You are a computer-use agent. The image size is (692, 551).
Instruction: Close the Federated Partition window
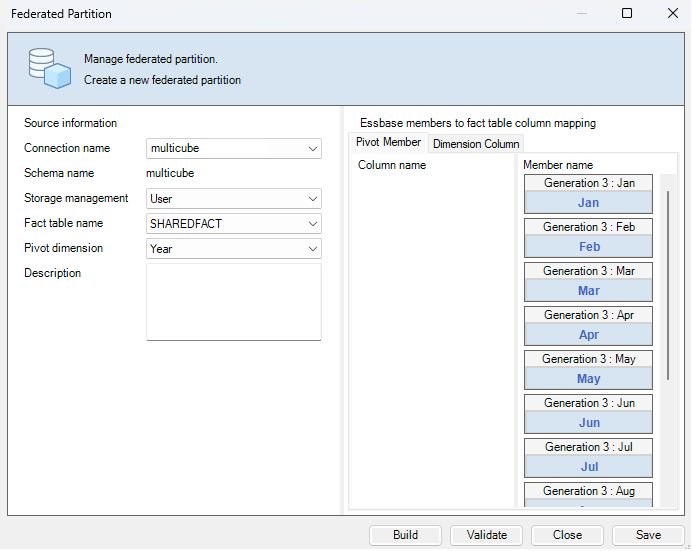[672, 14]
